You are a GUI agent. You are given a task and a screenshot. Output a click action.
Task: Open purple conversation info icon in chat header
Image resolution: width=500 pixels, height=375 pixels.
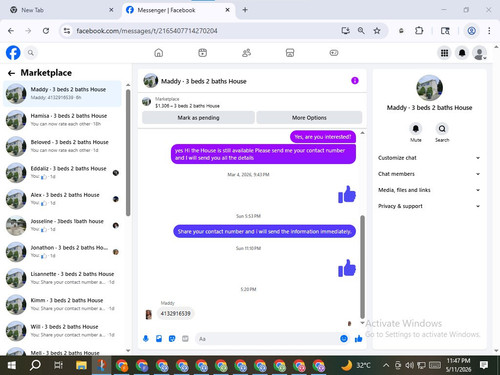[355, 81]
